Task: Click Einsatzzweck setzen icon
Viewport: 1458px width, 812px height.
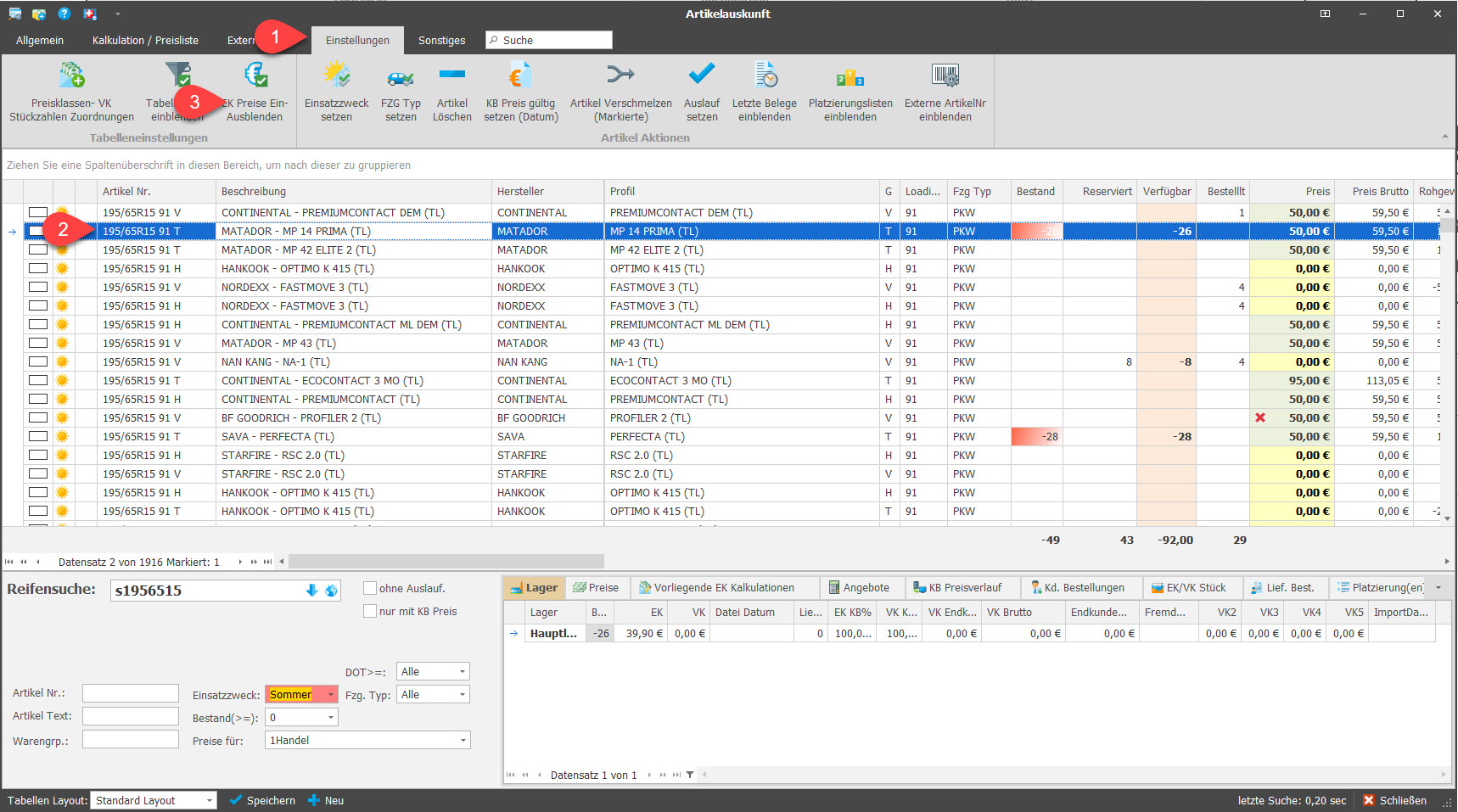Action: (x=337, y=75)
